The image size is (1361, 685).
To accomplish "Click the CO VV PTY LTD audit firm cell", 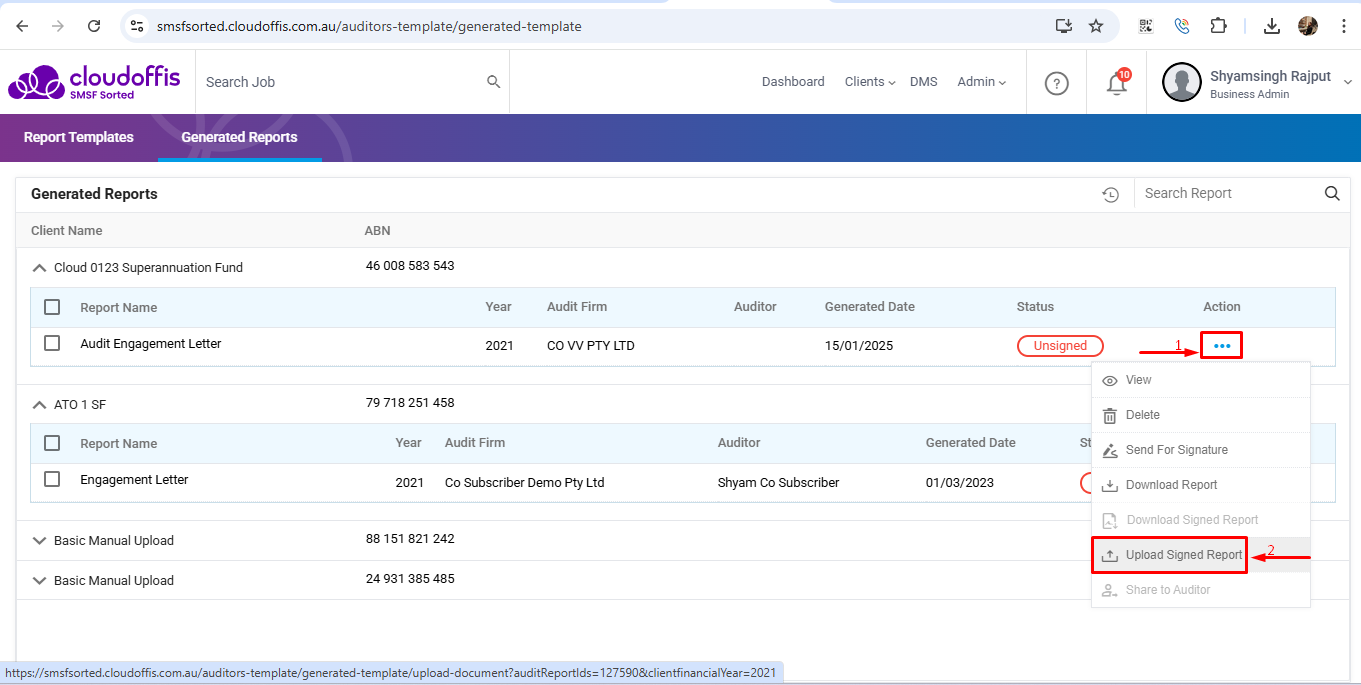I will point(591,346).
